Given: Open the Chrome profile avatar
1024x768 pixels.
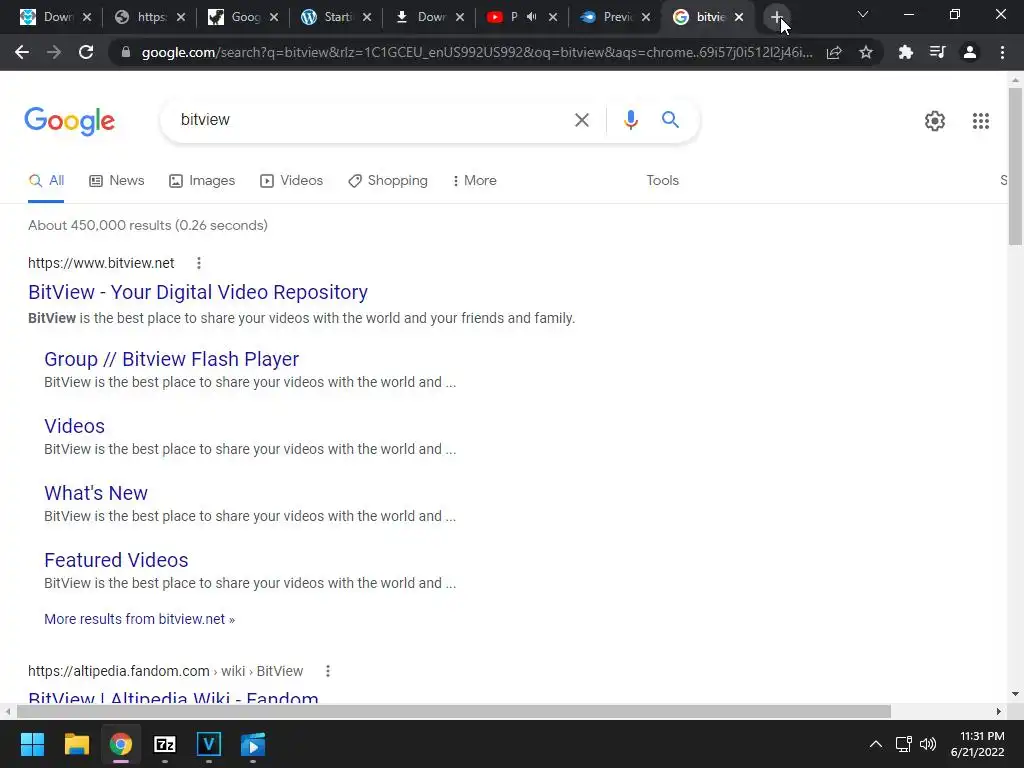Looking at the screenshot, I should click(970, 52).
